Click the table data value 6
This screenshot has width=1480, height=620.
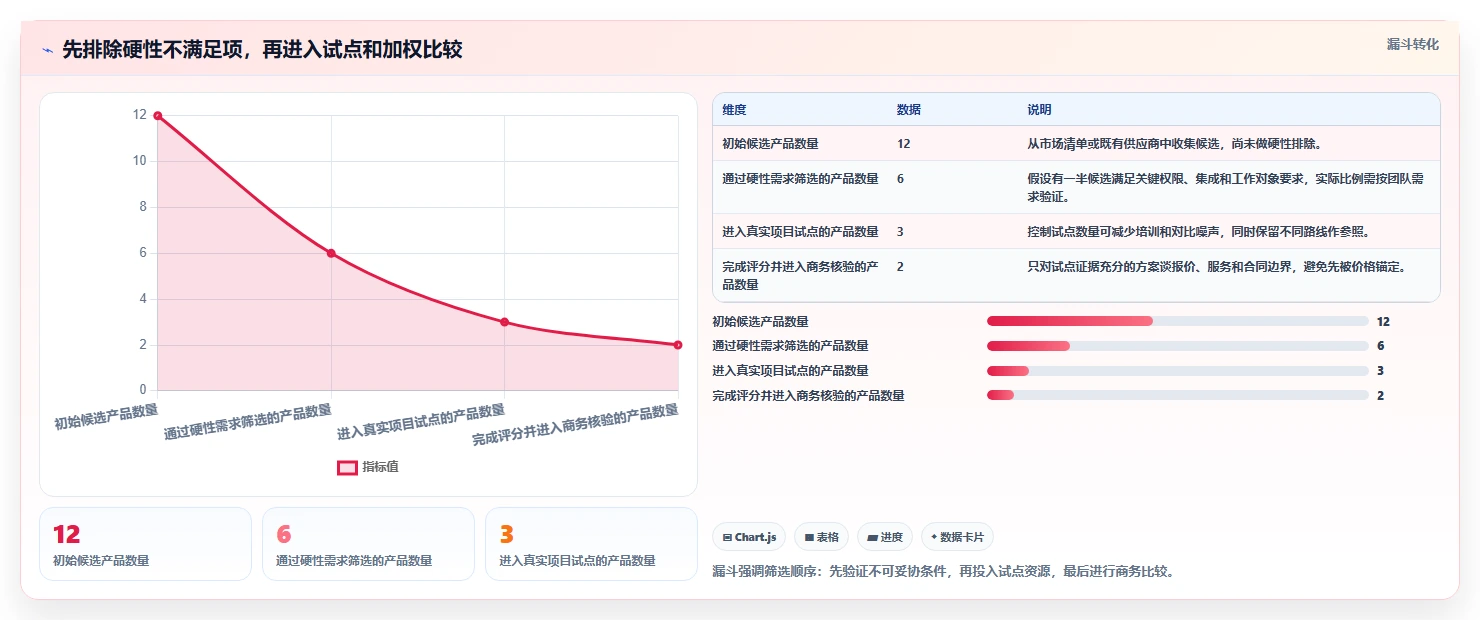click(900, 179)
